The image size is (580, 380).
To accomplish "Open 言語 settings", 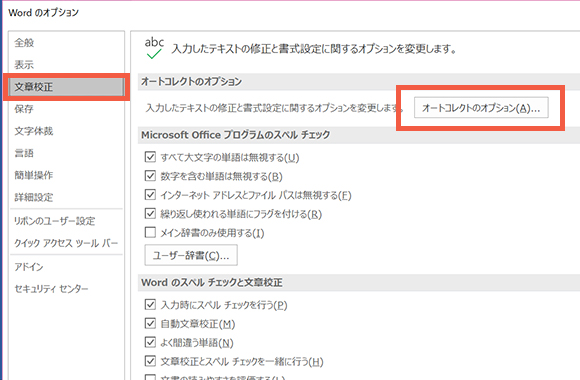I will click(24, 153).
